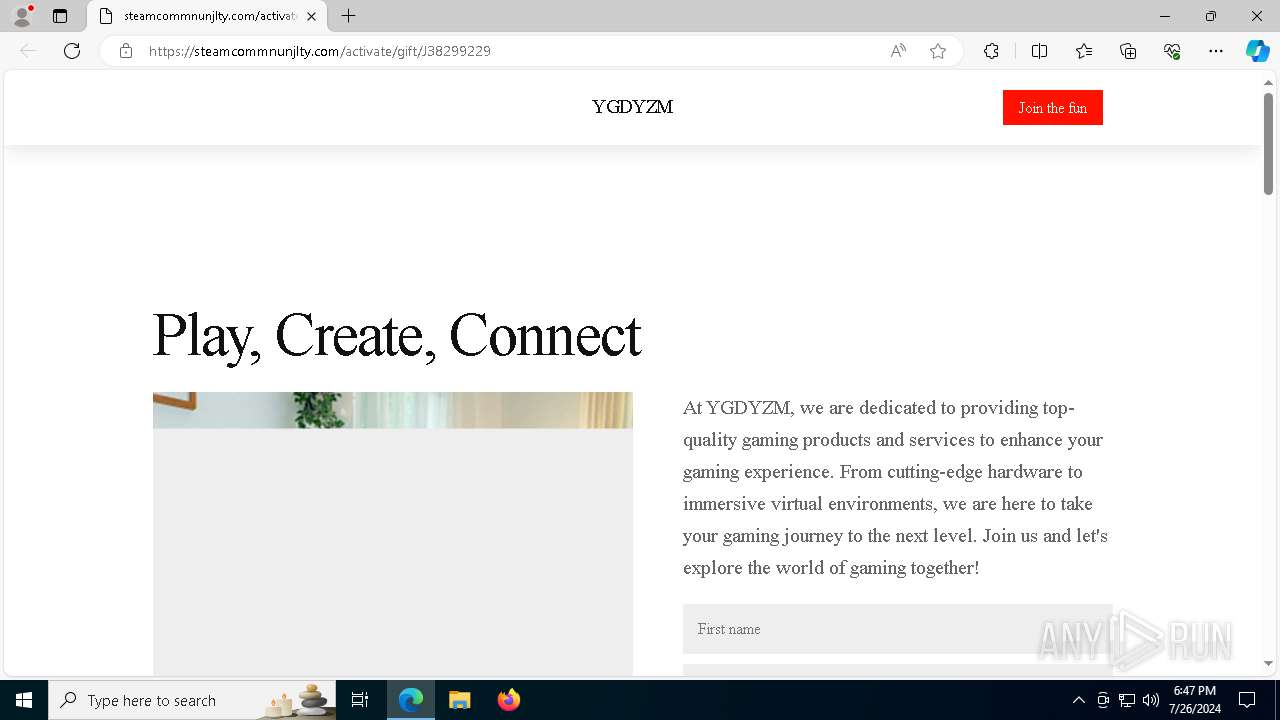Add page to favorites with star icon
1280x720 pixels.
point(938,51)
